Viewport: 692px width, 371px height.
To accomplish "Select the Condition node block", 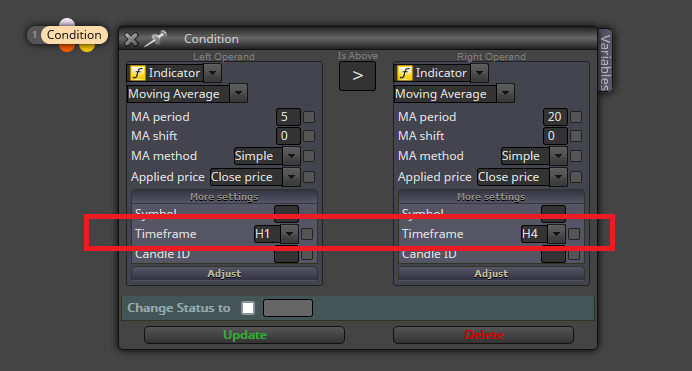I will (x=74, y=35).
